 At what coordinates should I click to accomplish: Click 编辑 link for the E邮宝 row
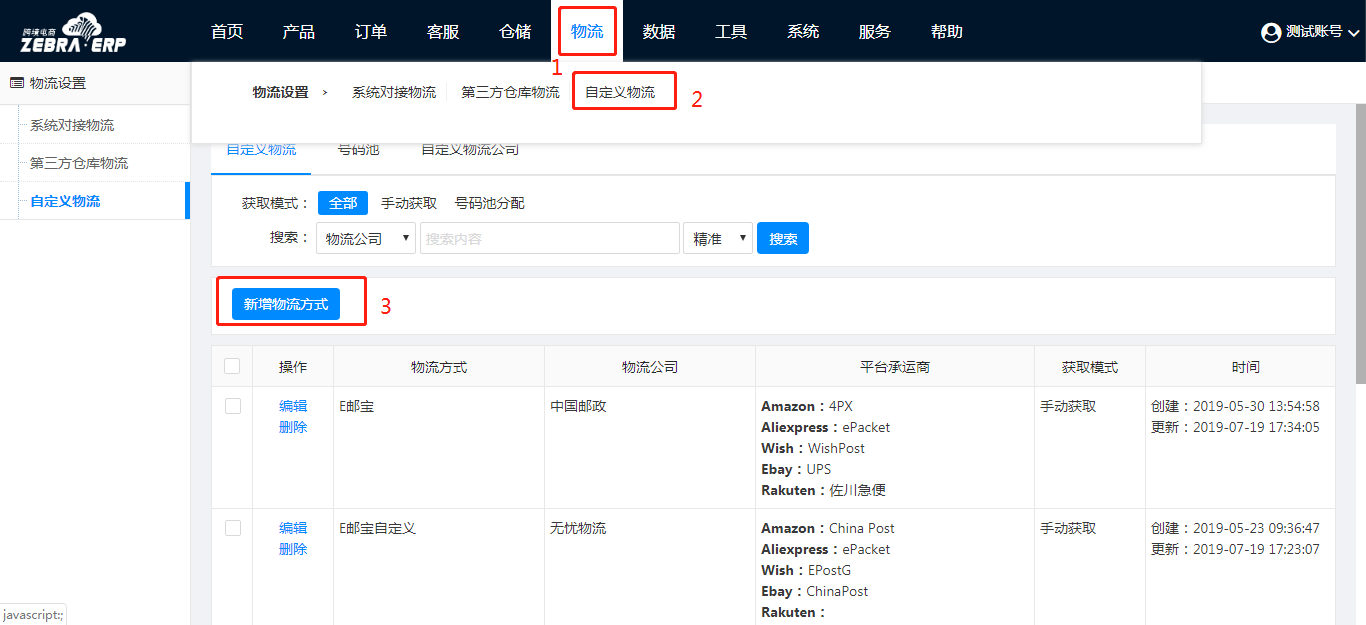(293, 406)
